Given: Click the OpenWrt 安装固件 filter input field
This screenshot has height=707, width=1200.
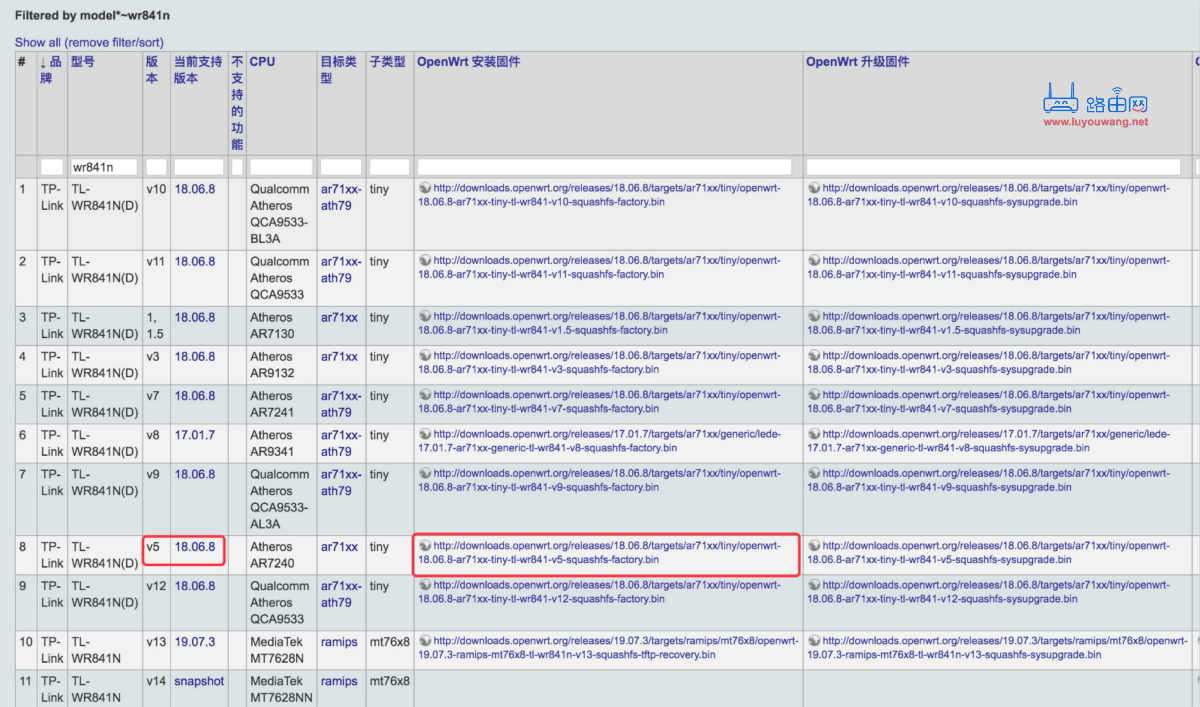Looking at the screenshot, I should pos(605,167).
